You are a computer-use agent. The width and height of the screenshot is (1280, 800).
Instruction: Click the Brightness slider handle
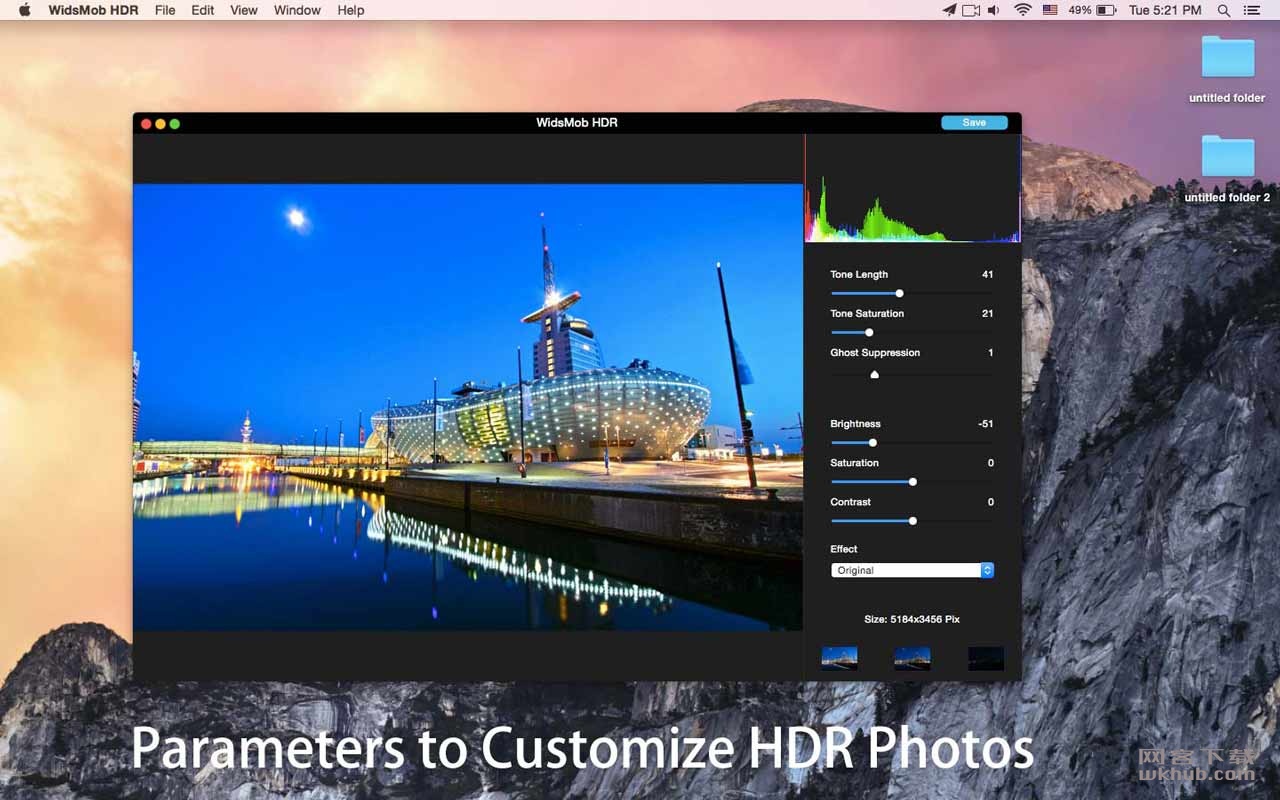pos(873,442)
